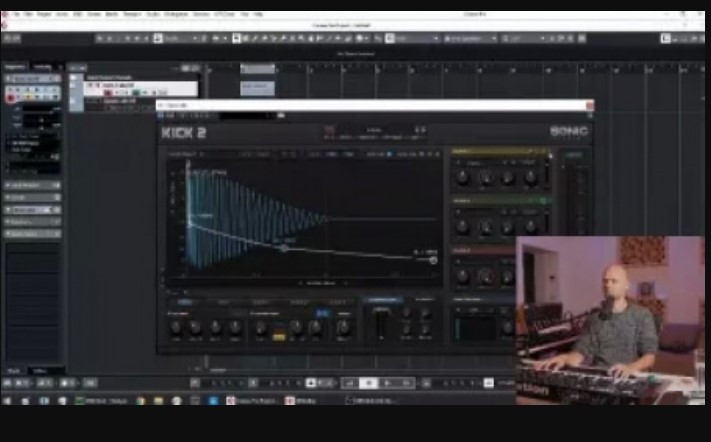Click the highlighted mode icon left of the toolbar dropdown
Screen dimensions: 711x442
point(157,39)
